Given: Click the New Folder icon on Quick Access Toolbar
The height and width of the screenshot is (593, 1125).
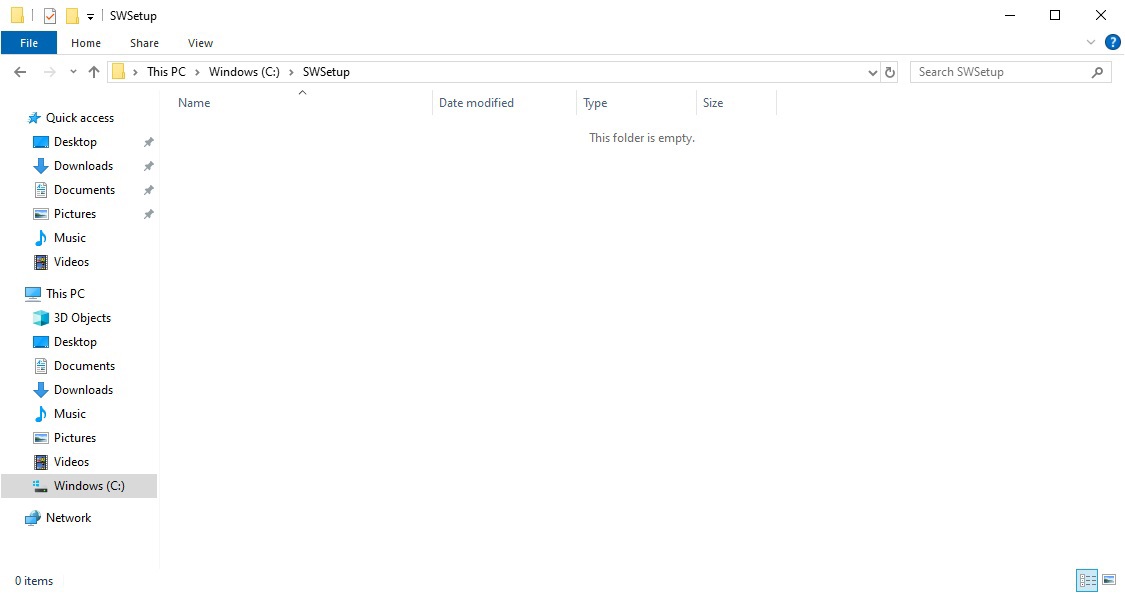Looking at the screenshot, I should tap(71, 15).
